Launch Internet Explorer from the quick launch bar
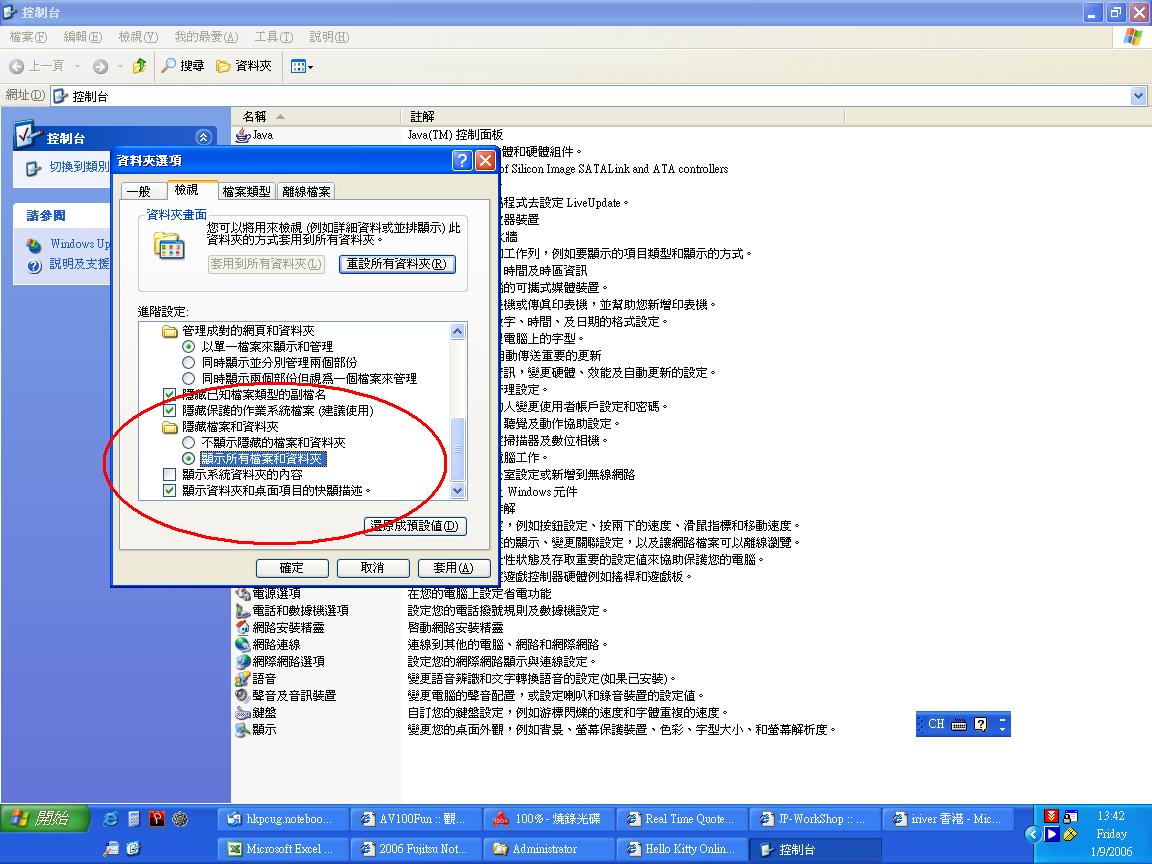The image size is (1152, 864). tap(111, 819)
